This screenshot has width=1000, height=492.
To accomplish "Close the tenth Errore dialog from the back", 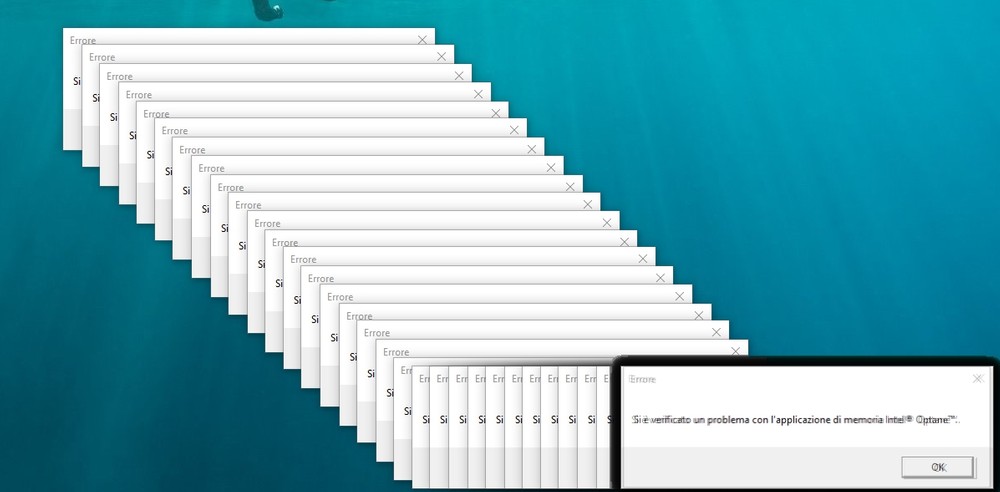I will pyautogui.click(x=587, y=204).
